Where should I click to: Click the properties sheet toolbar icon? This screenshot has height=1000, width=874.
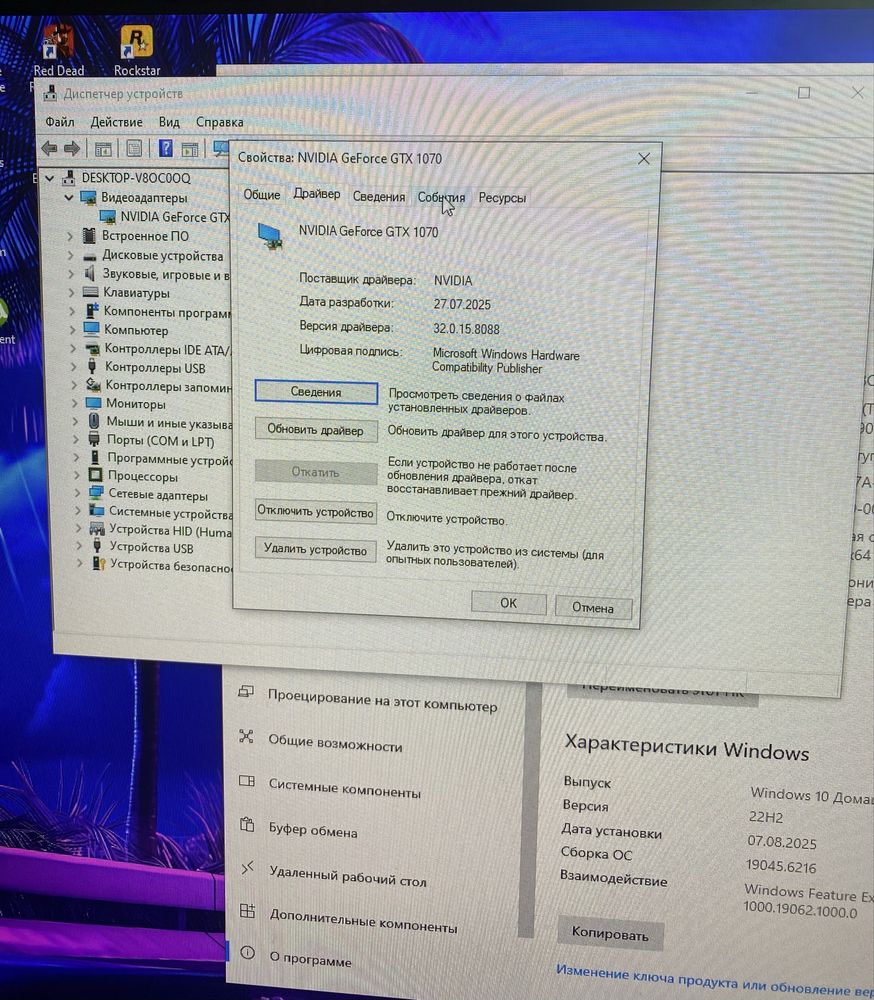point(133,149)
